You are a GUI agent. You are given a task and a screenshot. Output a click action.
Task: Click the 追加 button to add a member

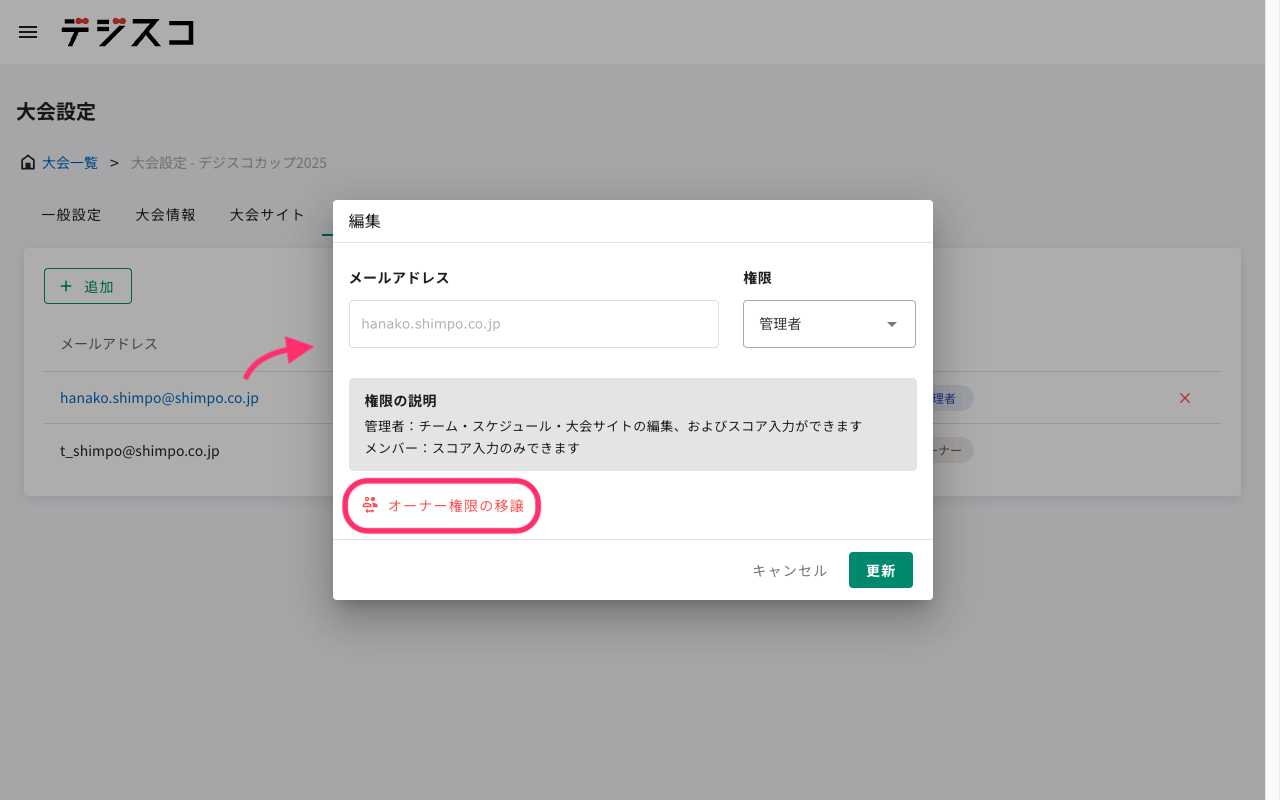pos(88,285)
